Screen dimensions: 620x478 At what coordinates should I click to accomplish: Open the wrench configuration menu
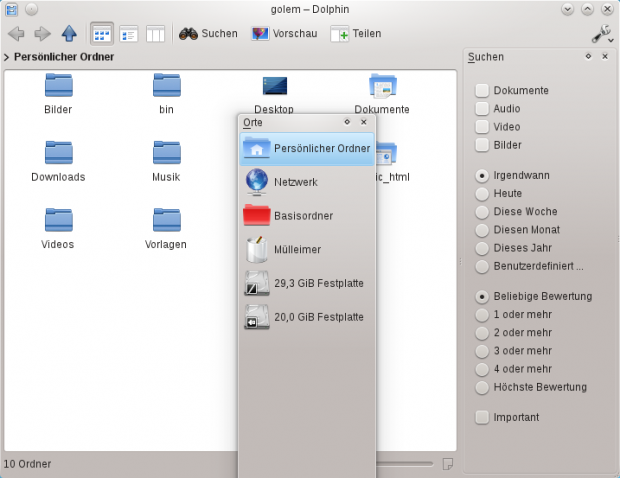pos(600,34)
